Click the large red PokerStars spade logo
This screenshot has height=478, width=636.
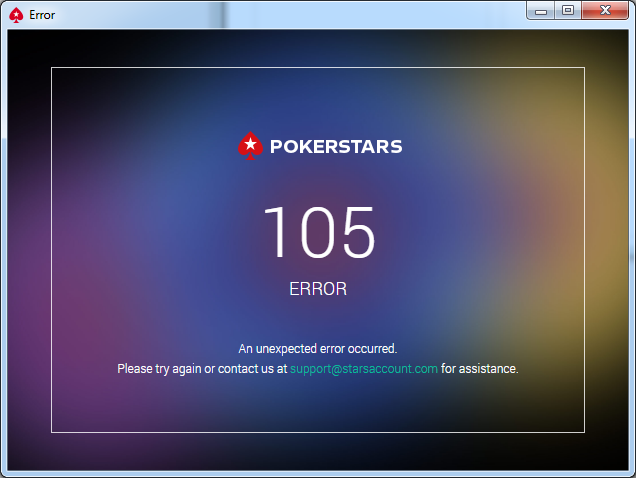tap(250, 145)
